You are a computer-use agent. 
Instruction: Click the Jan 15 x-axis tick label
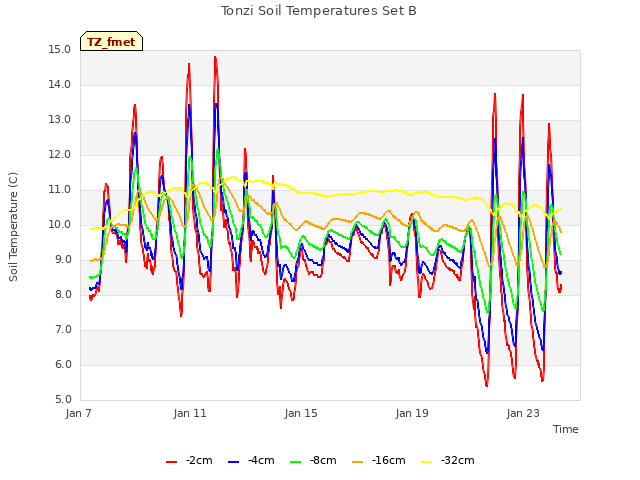click(301, 413)
